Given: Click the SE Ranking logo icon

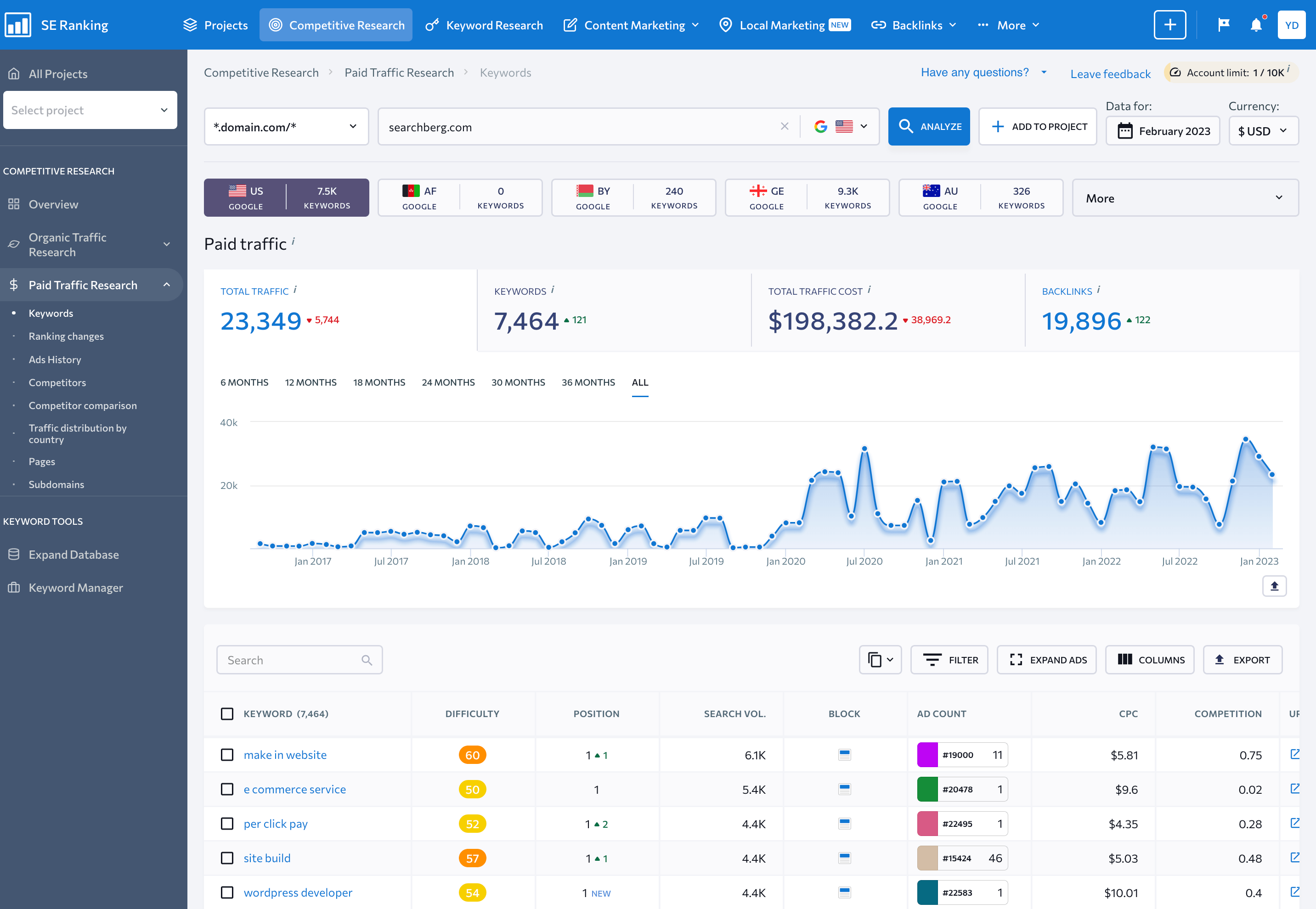Looking at the screenshot, I should point(17,24).
